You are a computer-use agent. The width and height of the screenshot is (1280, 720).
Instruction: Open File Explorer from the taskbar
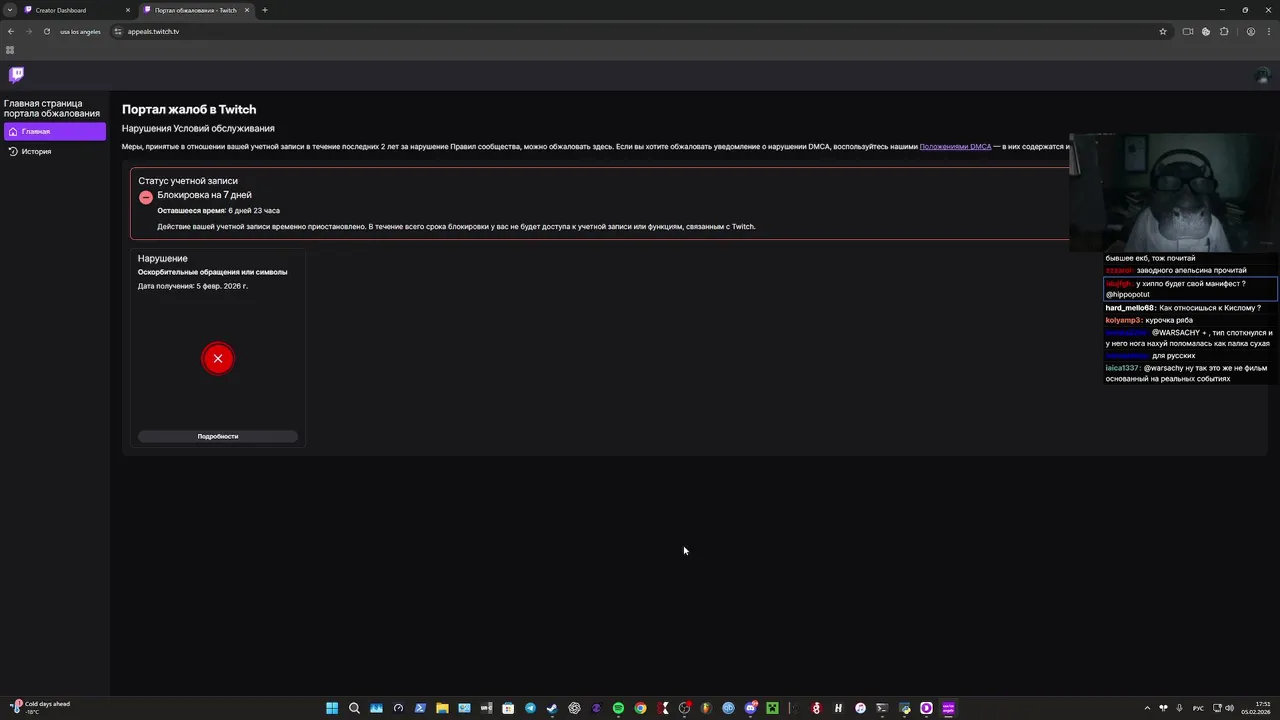click(442, 708)
